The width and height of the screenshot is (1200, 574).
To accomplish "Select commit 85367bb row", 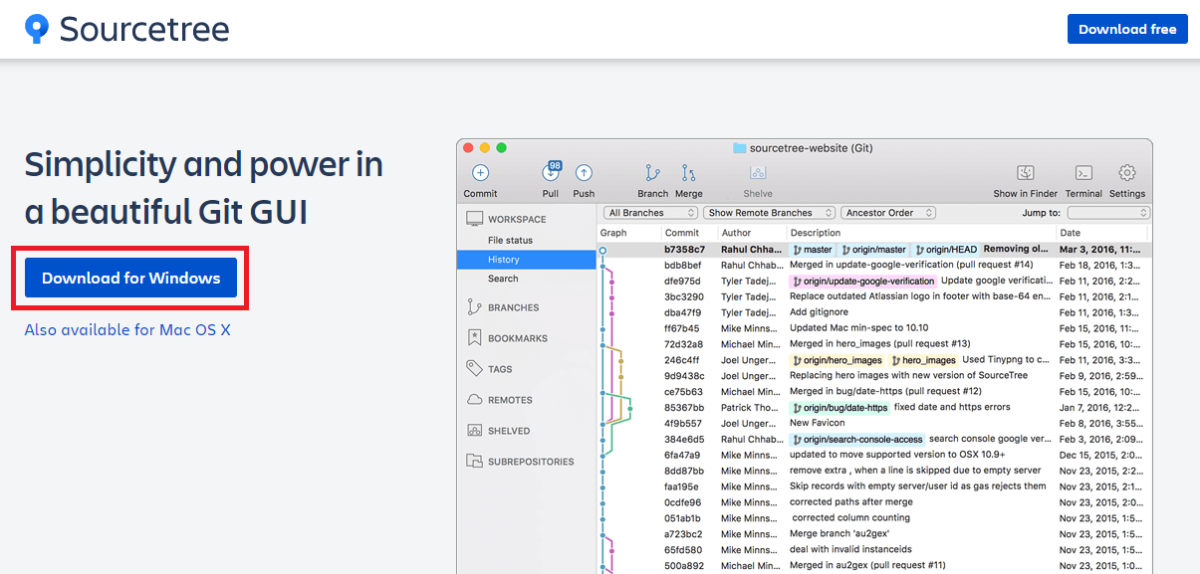I will pos(874,408).
